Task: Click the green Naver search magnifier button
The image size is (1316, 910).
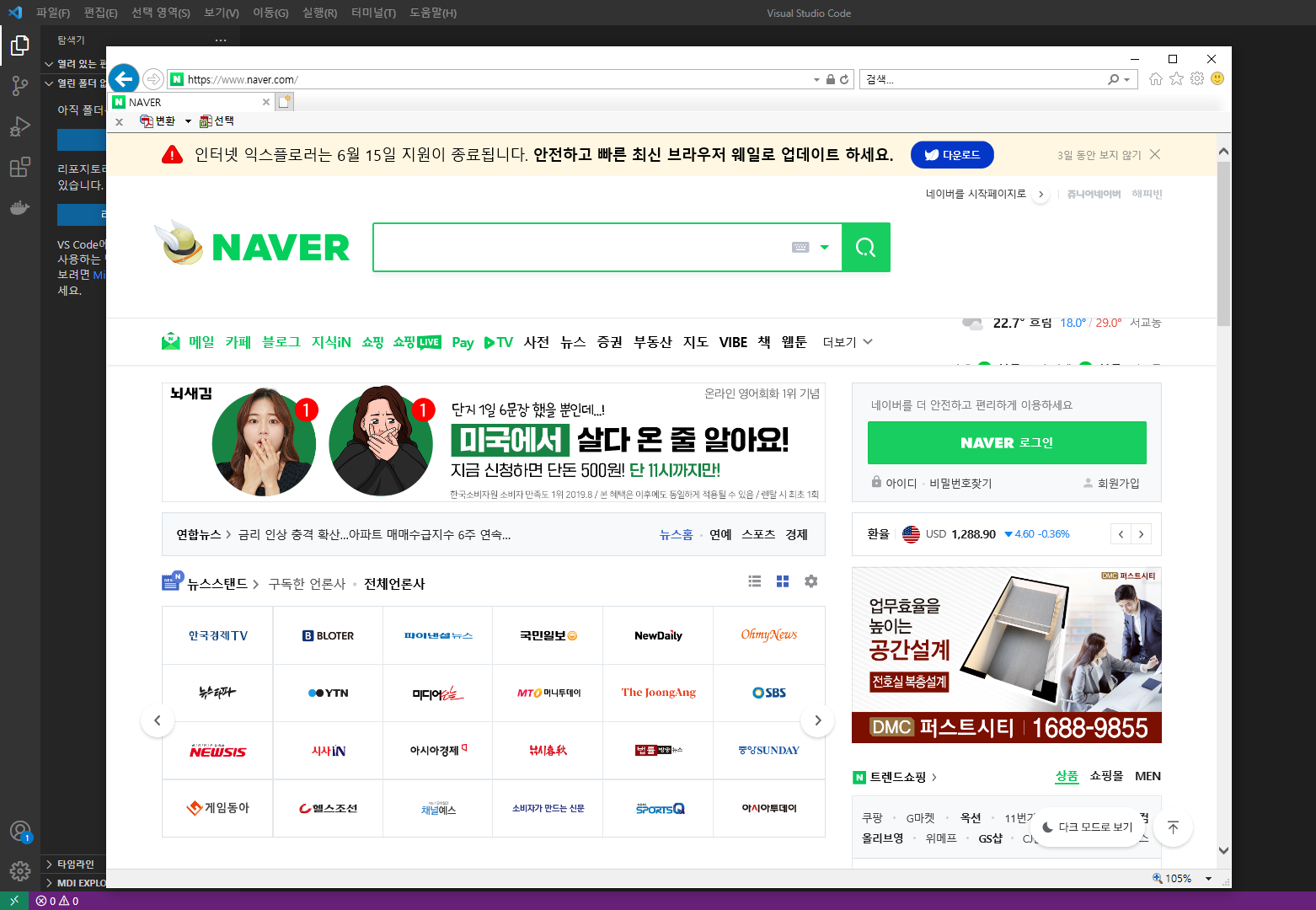Action: click(865, 248)
